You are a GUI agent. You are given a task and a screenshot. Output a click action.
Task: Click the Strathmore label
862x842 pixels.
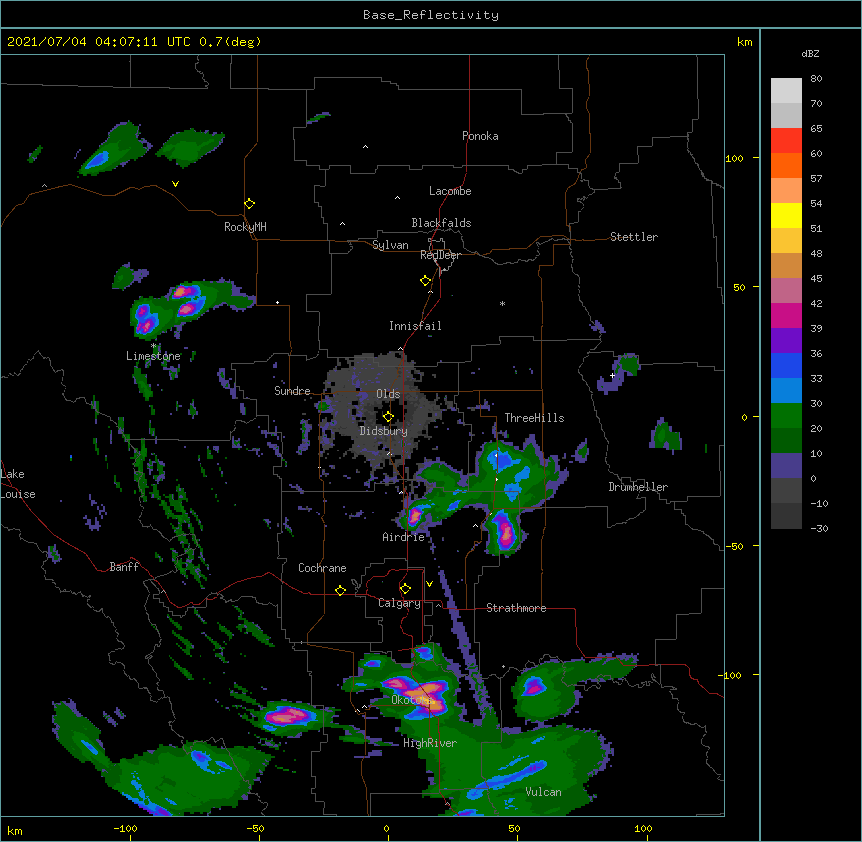(x=516, y=608)
